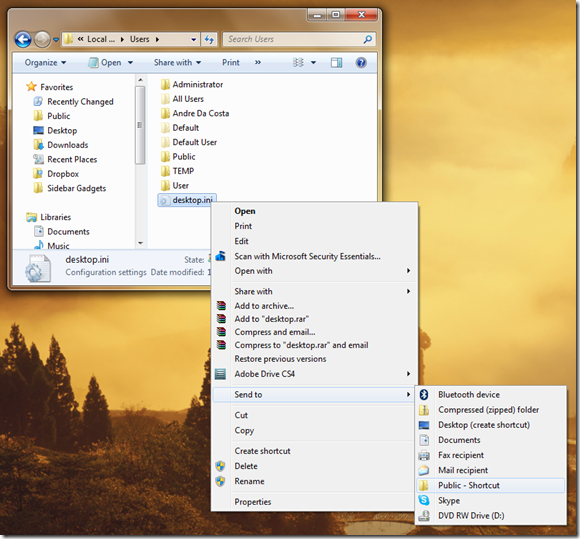Expand the Open with submenu arrow
580x539 pixels.
coord(408,271)
